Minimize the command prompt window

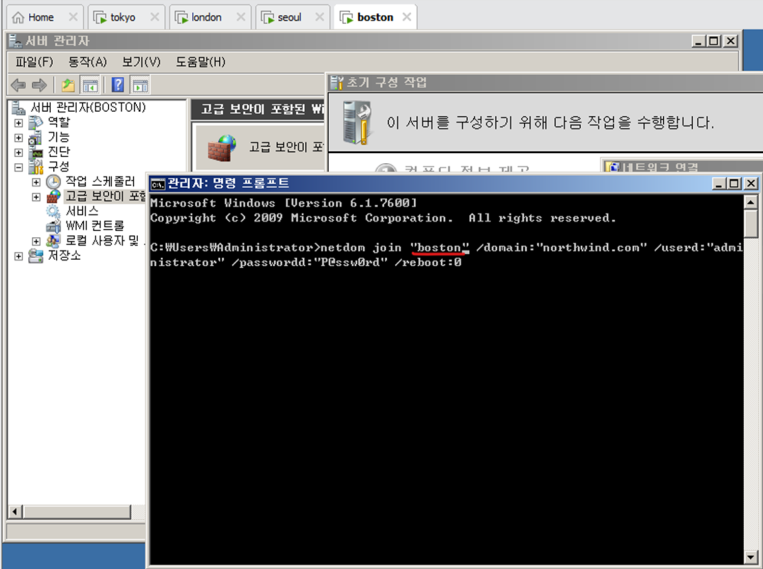719,184
